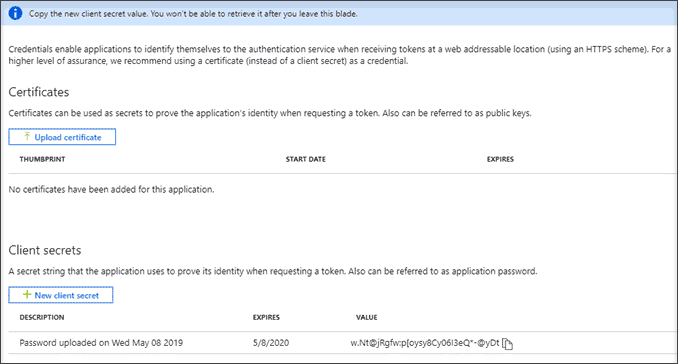This screenshot has width=678, height=364.
Task: Click the line 'A secret string that the application uses'
Action: (273, 271)
